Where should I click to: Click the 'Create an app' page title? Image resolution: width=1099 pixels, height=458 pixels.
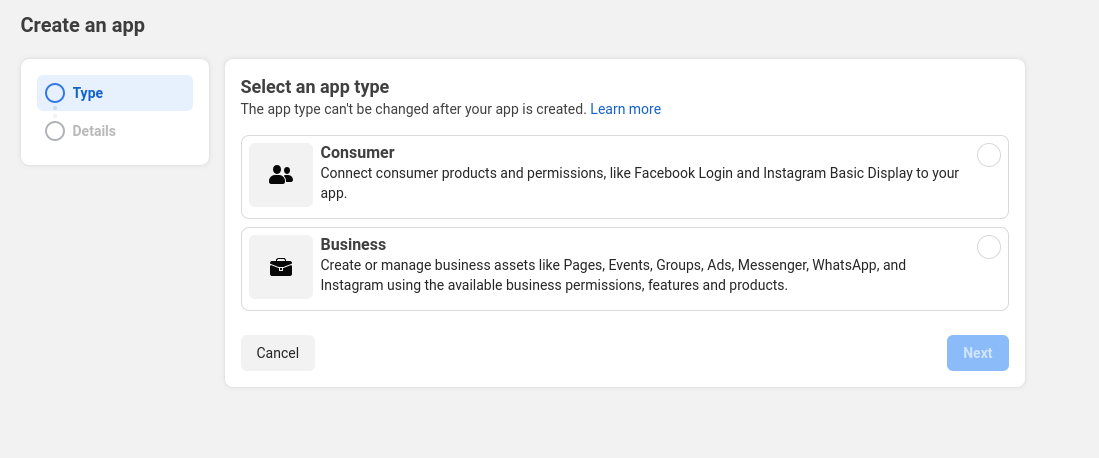(83, 25)
